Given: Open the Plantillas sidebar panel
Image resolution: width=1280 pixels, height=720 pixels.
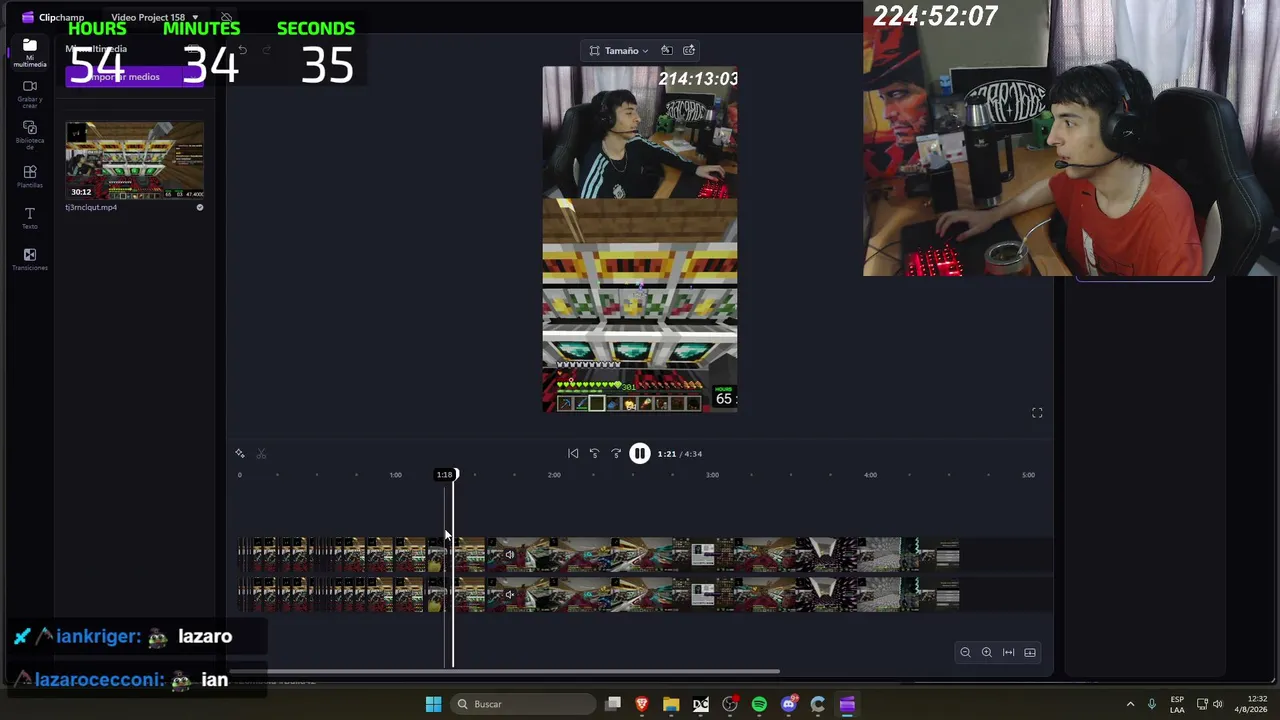Looking at the screenshot, I should coord(30,177).
